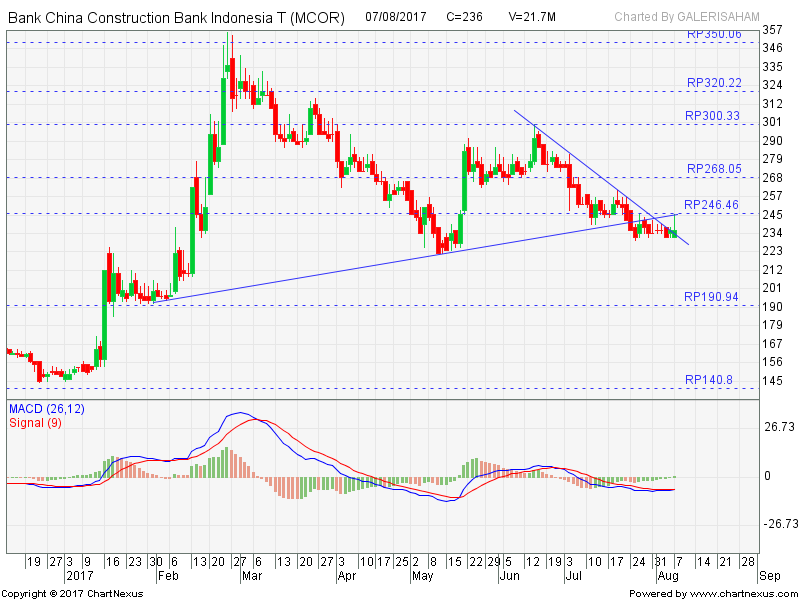This screenshot has height=600, width=800.
Task: Click the RP300.33 price level label
Action: 712,116
